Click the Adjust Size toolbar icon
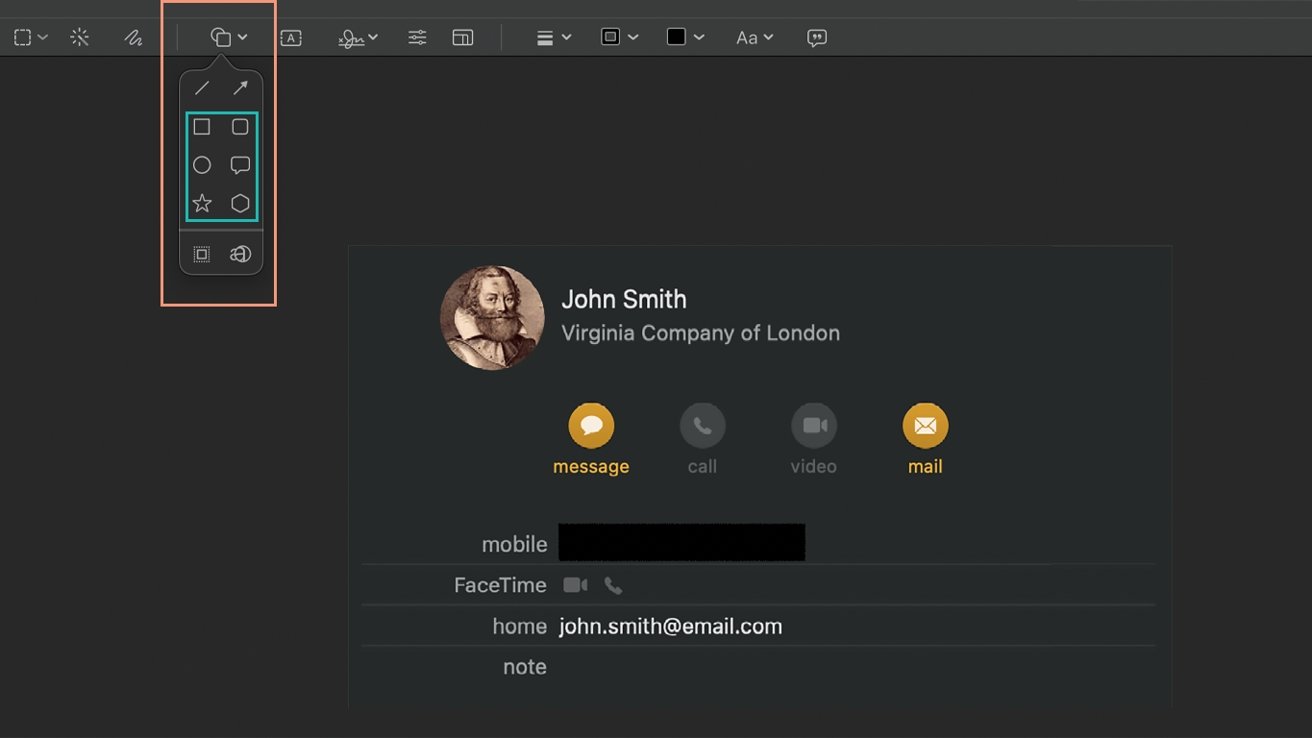This screenshot has height=738, width=1312. pyautogui.click(x=462, y=38)
